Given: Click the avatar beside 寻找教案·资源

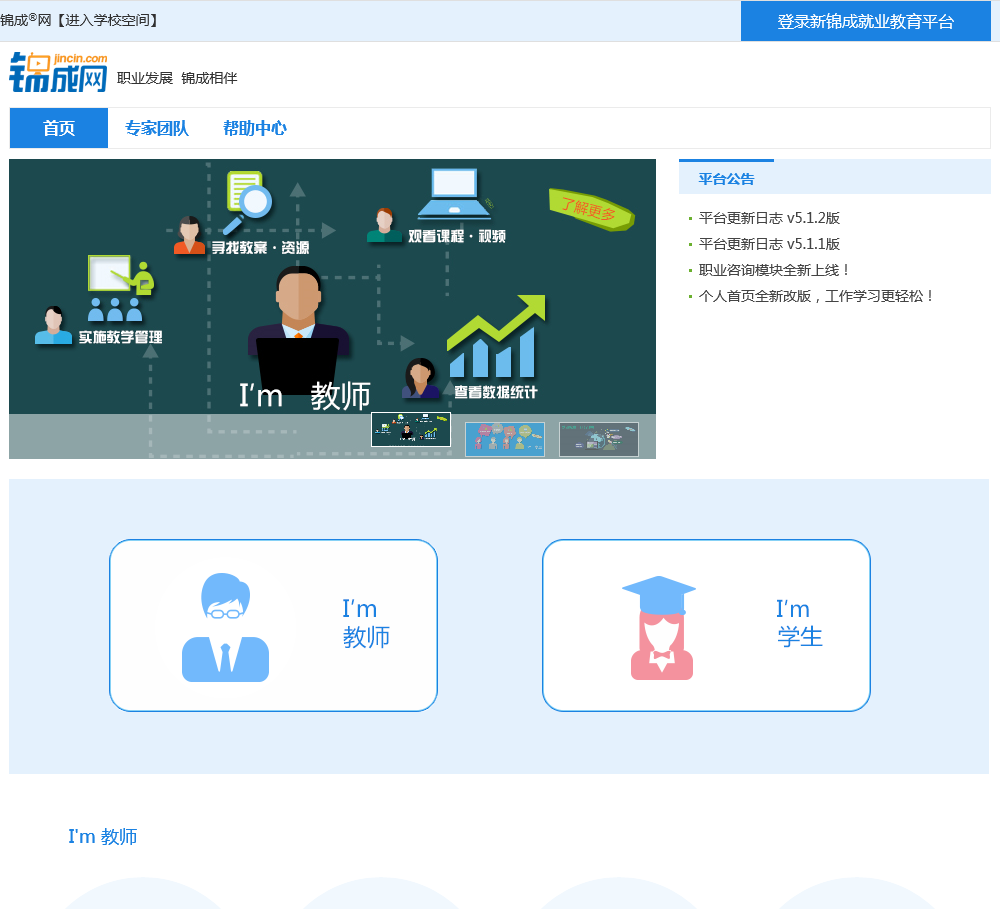Looking at the screenshot, I should click(x=189, y=235).
